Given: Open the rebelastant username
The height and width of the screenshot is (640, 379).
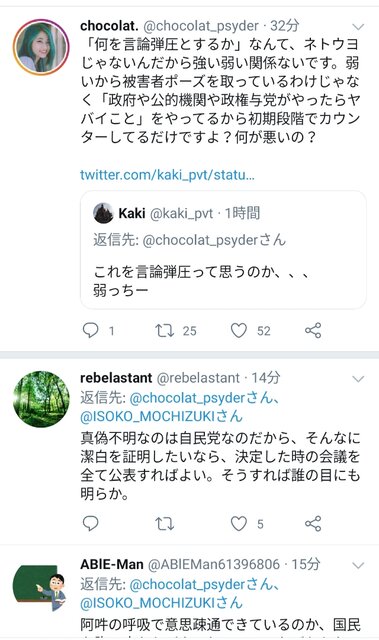Looking at the screenshot, I should point(199,378).
